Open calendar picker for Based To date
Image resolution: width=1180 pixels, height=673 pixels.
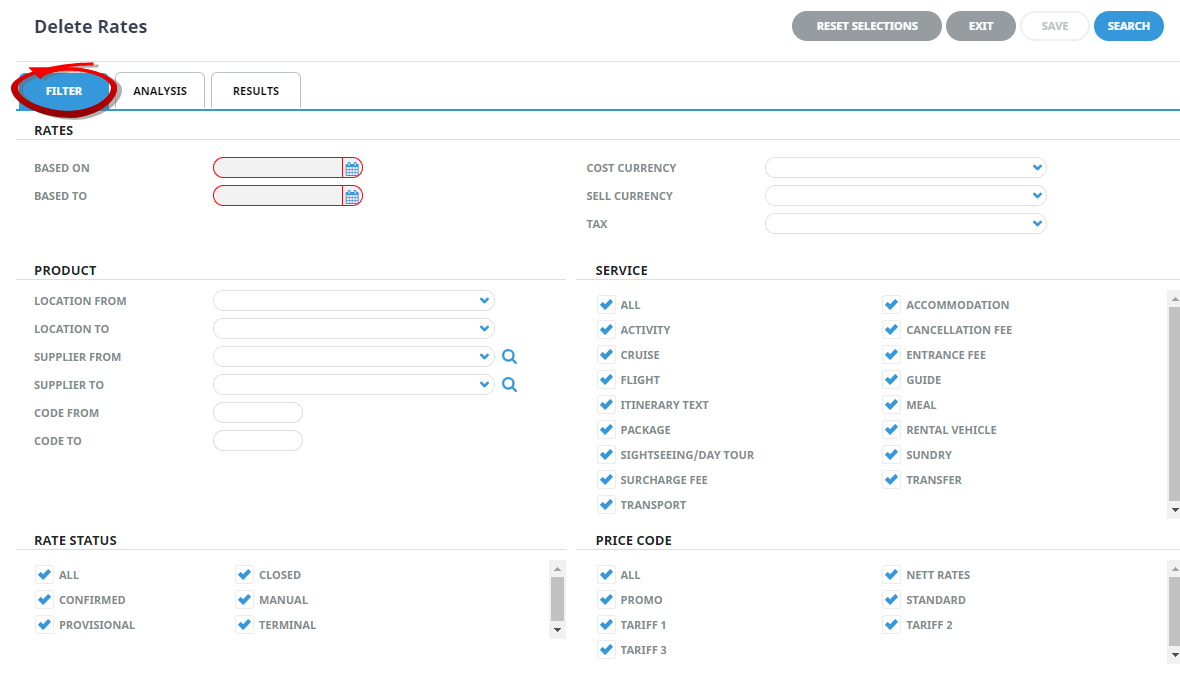pos(352,196)
